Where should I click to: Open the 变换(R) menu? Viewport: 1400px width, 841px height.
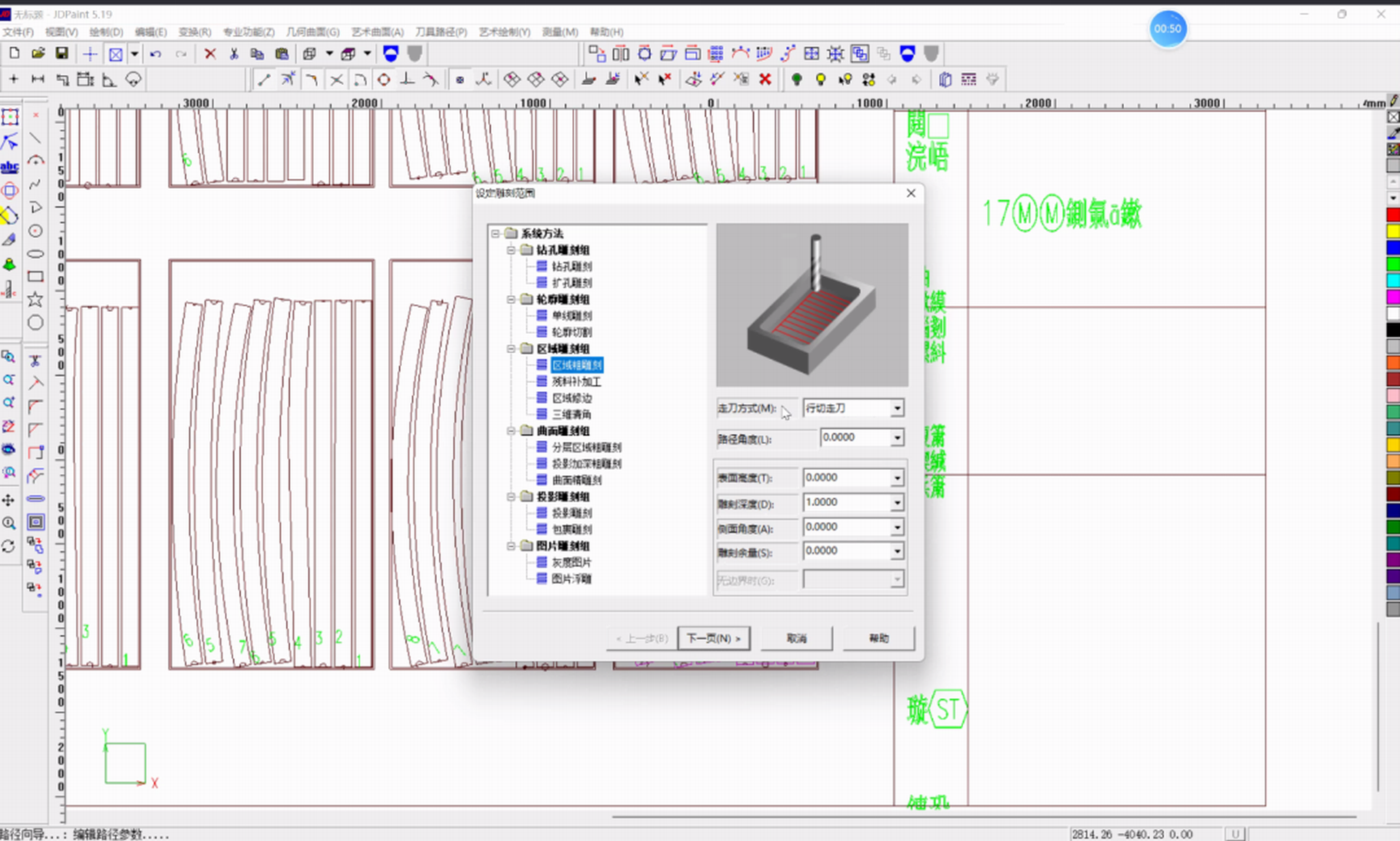pyautogui.click(x=194, y=32)
